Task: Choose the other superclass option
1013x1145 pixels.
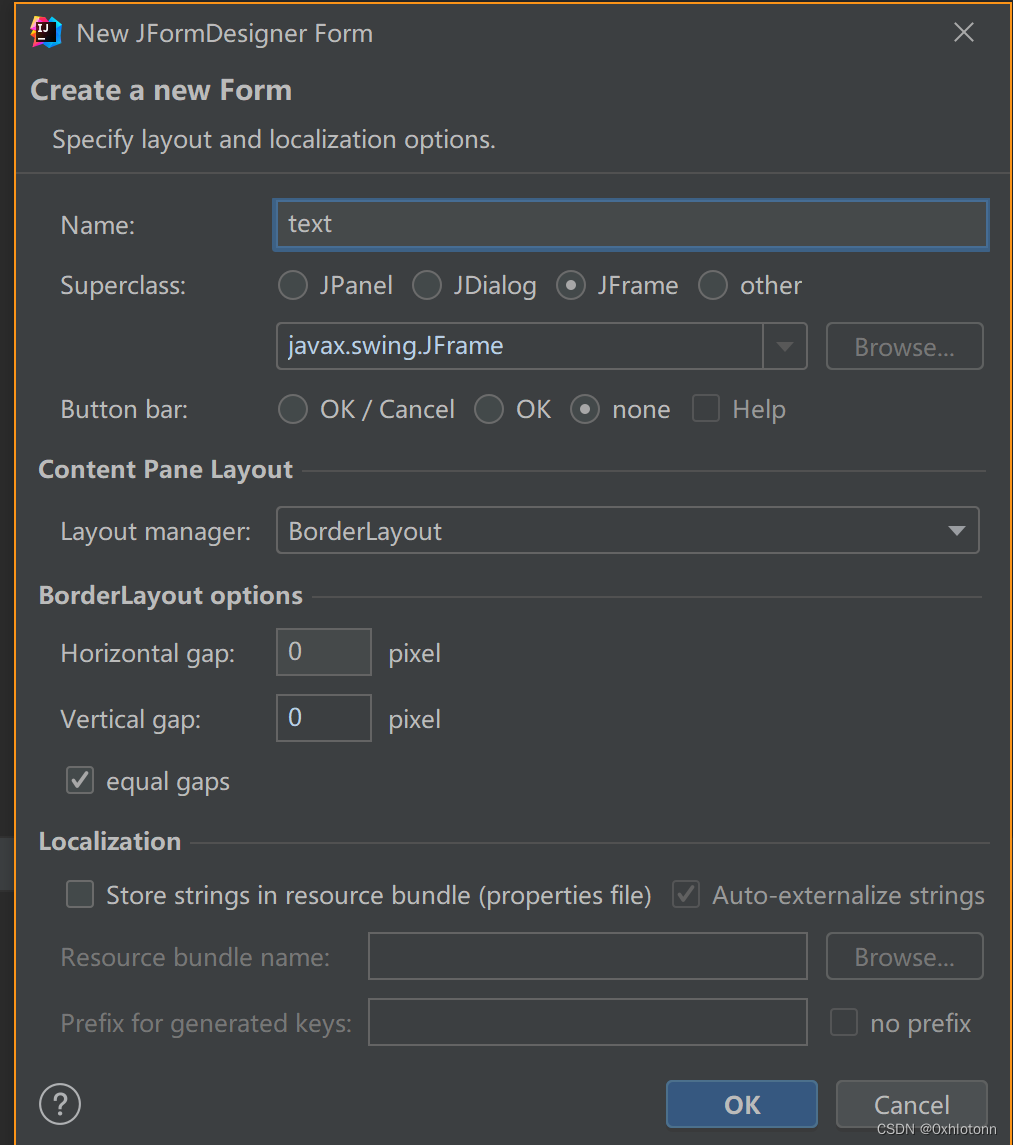Action: (713, 286)
